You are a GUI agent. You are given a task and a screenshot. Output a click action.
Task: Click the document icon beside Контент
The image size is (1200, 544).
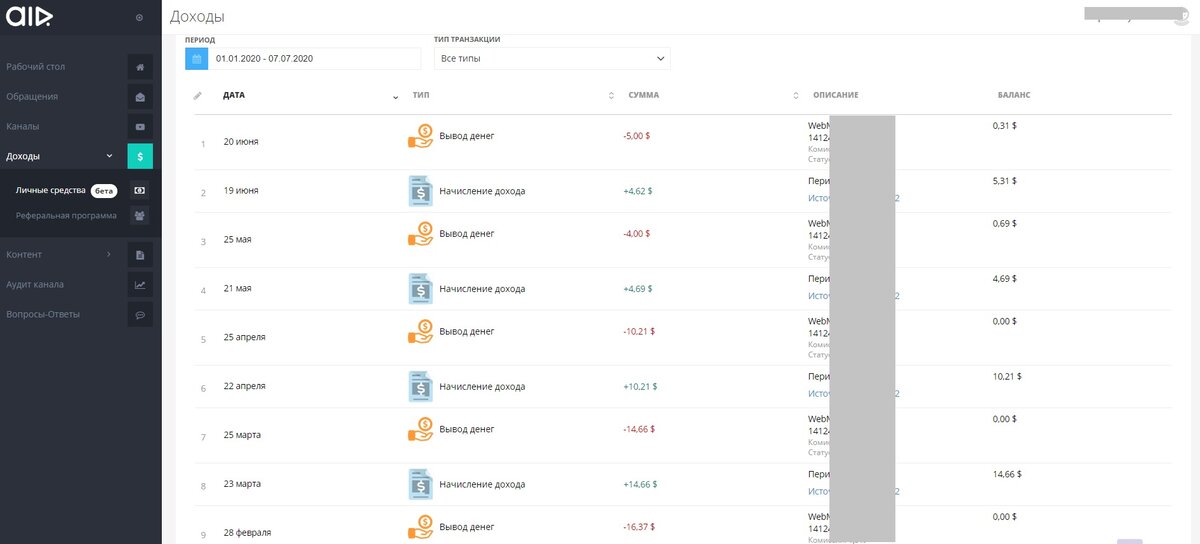[140, 255]
